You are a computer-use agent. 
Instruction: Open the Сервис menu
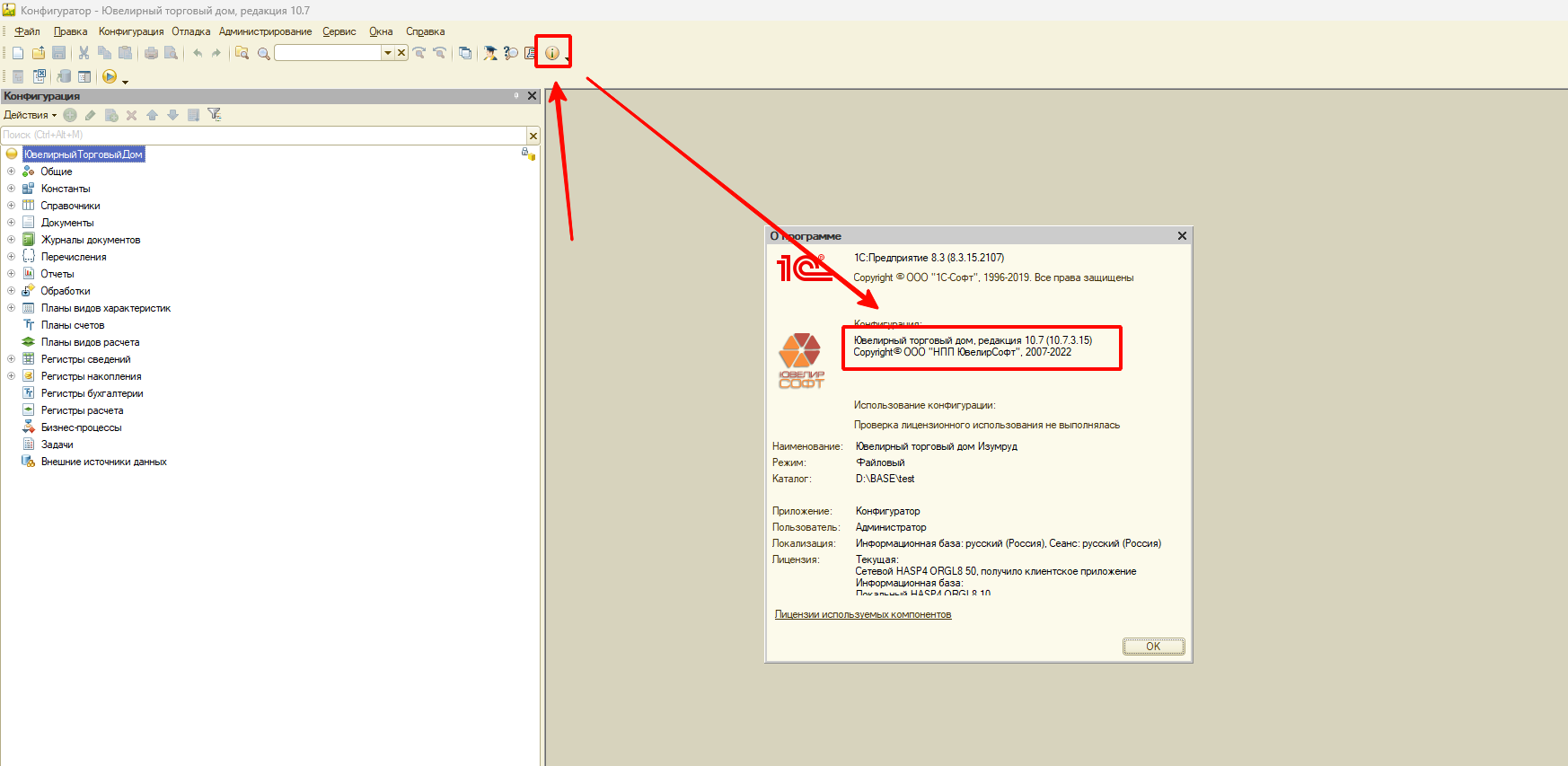pyautogui.click(x=339, y=31)
